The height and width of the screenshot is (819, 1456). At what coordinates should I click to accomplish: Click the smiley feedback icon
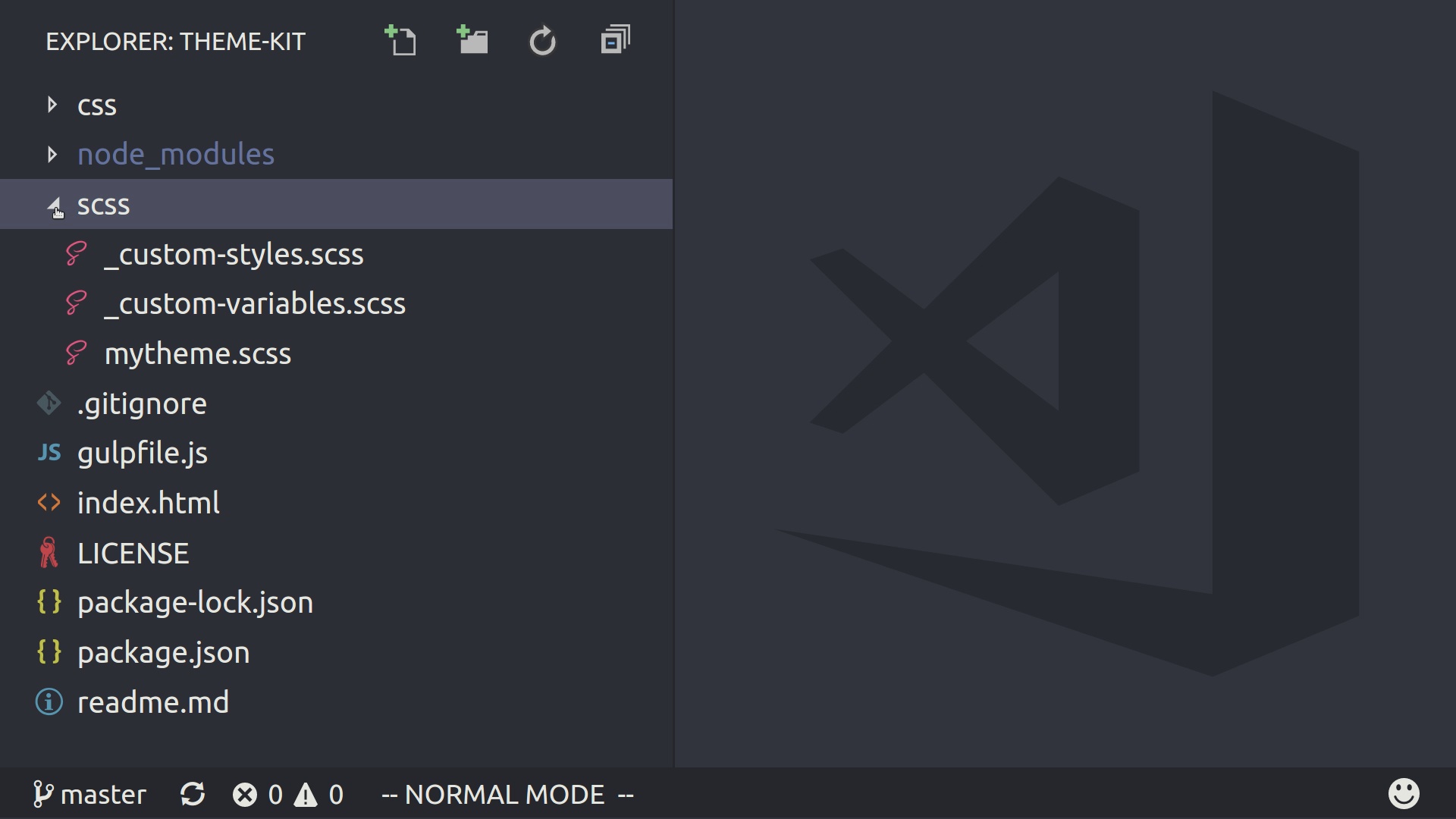(1404, 793)
